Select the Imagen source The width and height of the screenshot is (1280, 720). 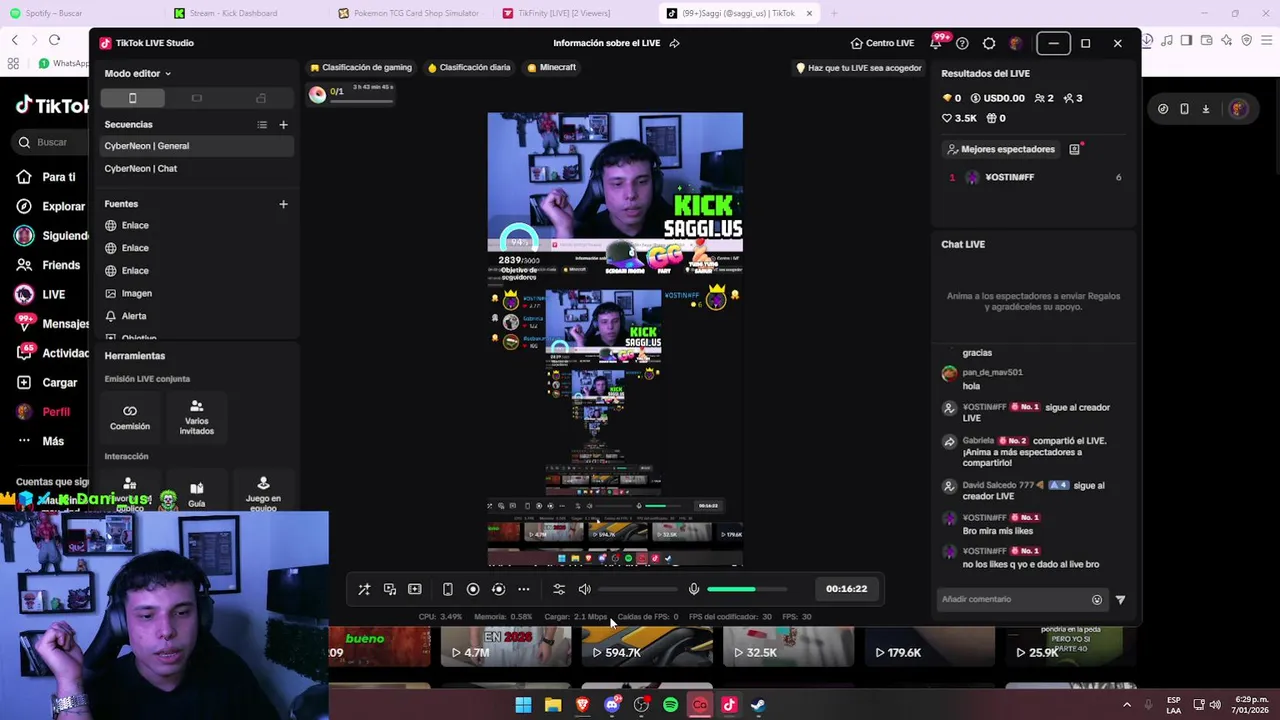pyautogui.click(x=197, y=293)
